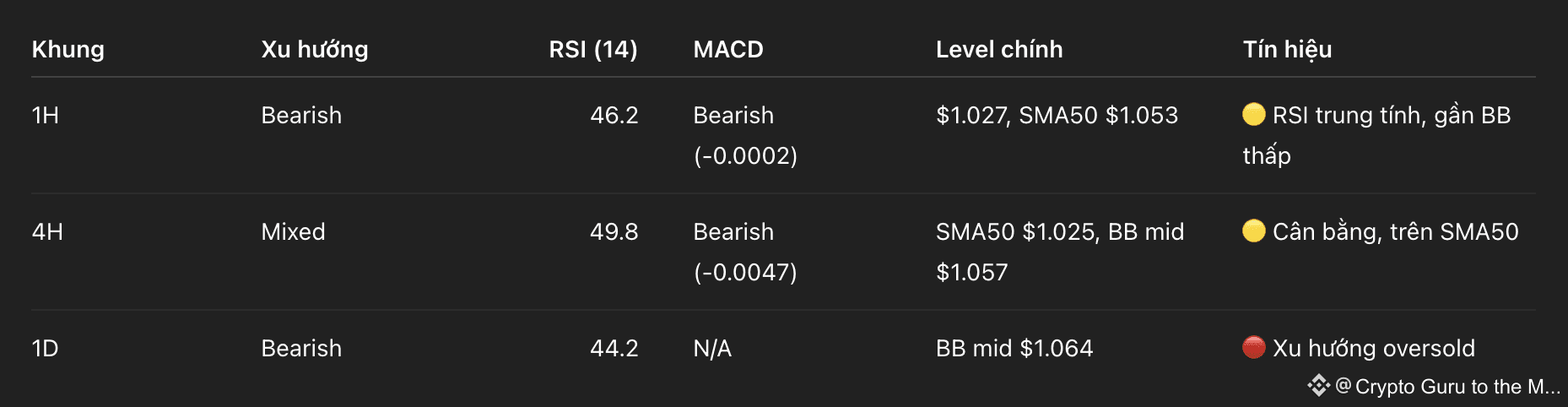Click the N/A MACD cell

click(712, 348)
